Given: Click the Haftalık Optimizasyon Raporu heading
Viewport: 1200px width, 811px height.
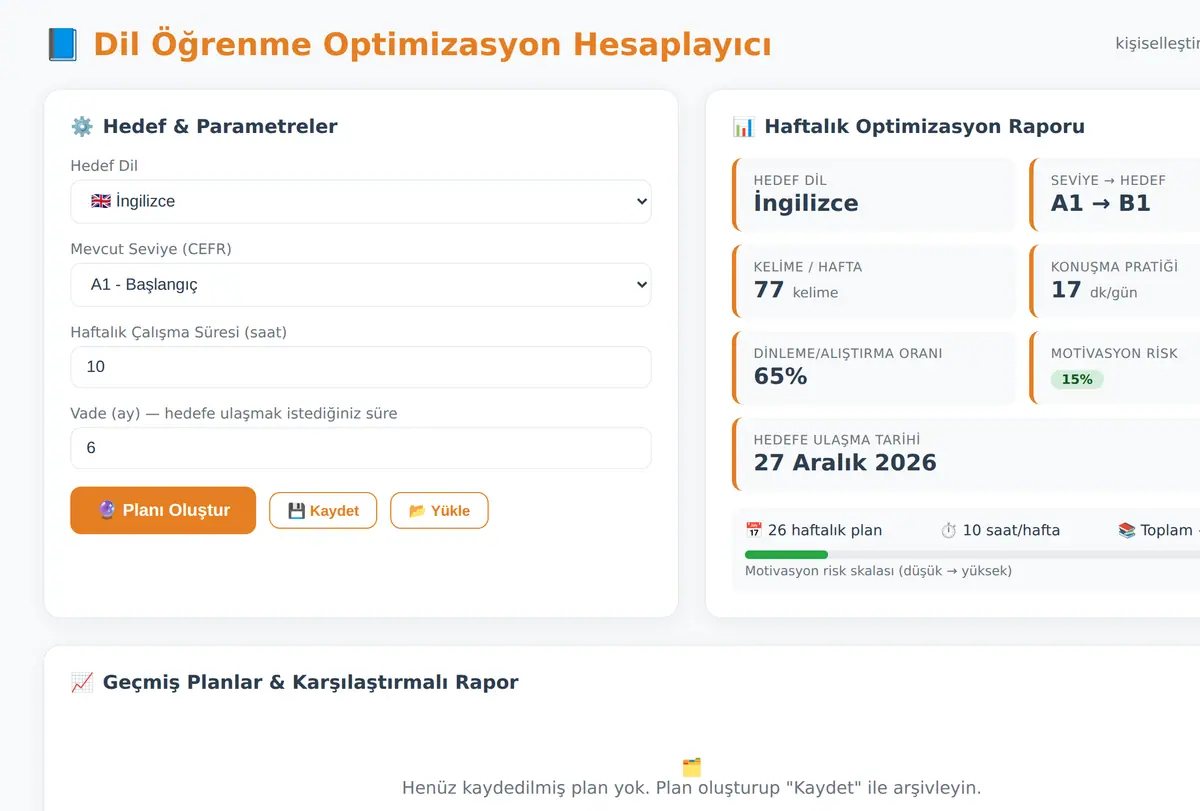Looking at the screenshot, I should click(924, 126).
